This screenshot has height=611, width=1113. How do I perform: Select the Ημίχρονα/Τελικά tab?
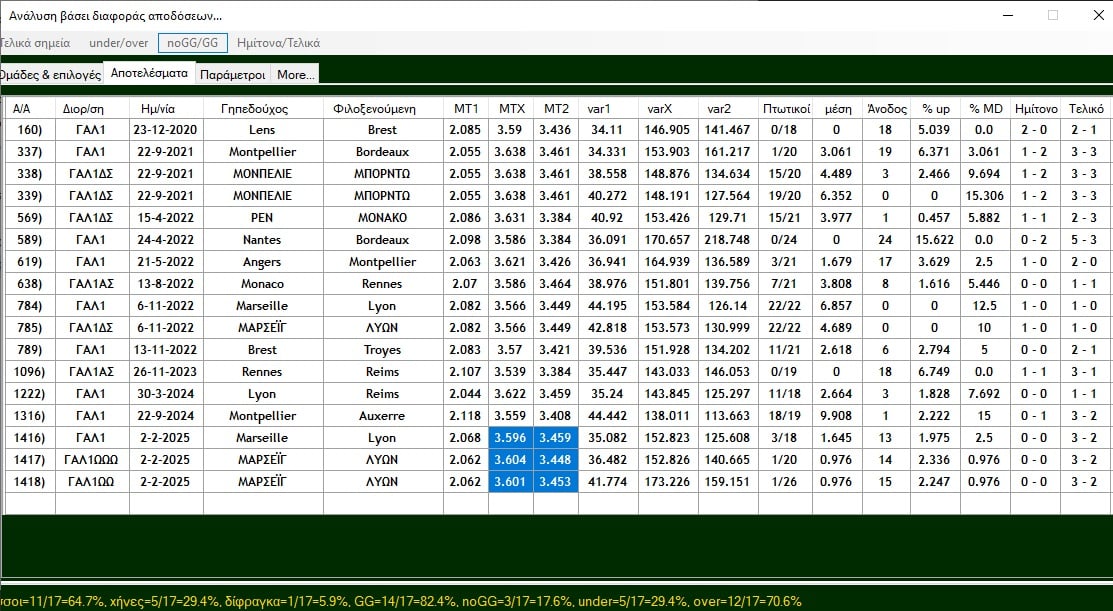pyautogui.click(x=277, y=43)
